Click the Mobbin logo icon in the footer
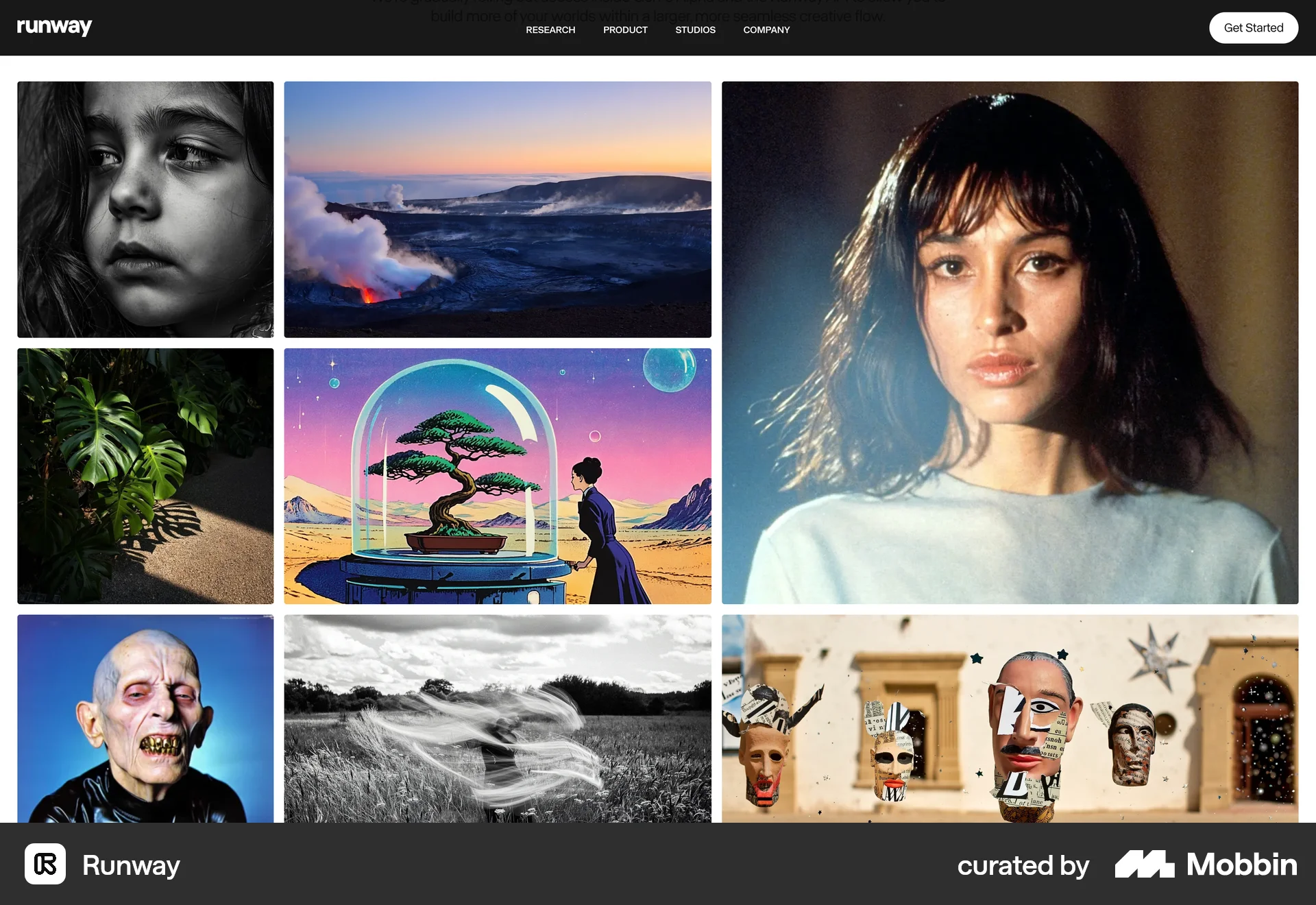The height and width of the screenshot is (905, 1316). (1143, 865)
